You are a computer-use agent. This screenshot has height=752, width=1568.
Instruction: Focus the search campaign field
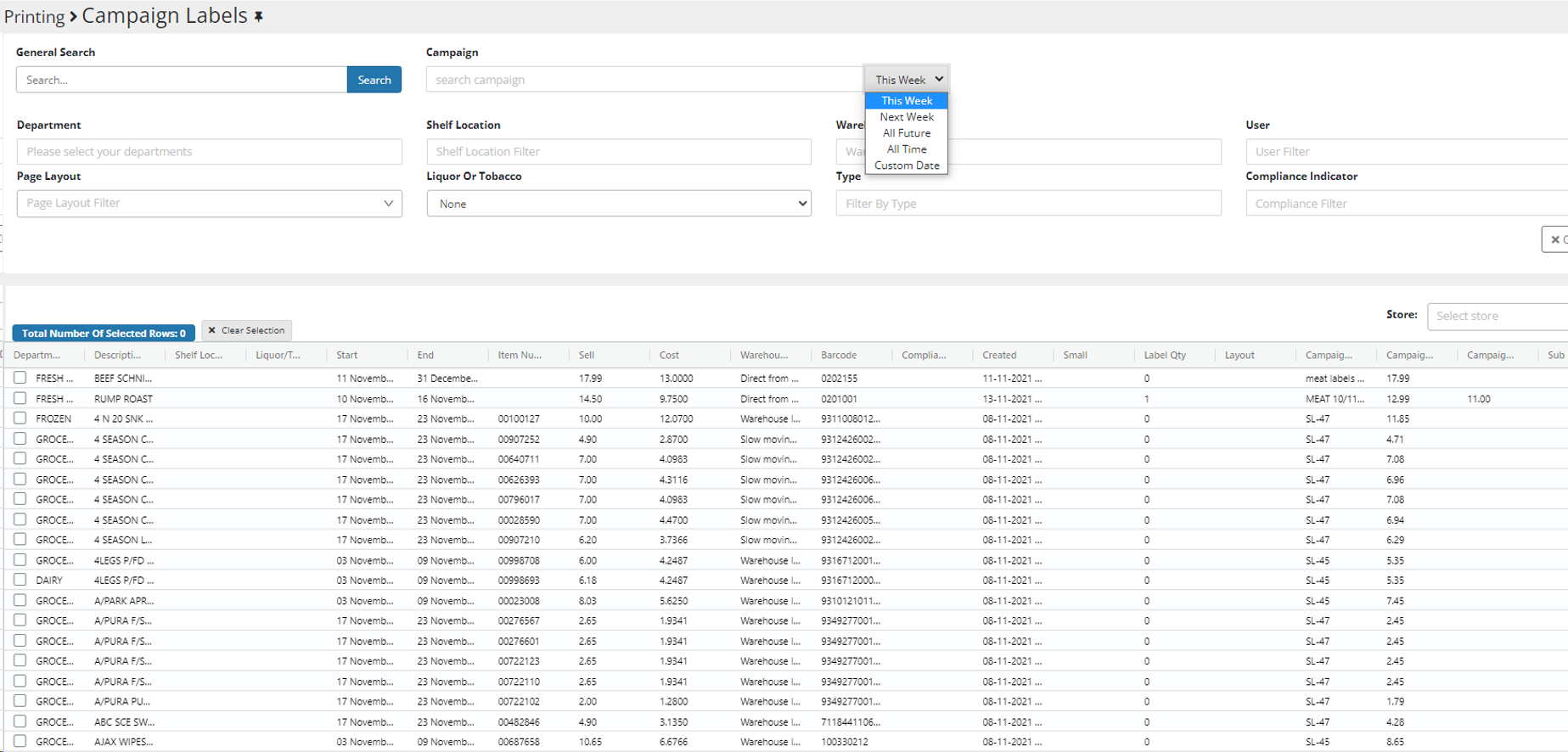[644, 79]
